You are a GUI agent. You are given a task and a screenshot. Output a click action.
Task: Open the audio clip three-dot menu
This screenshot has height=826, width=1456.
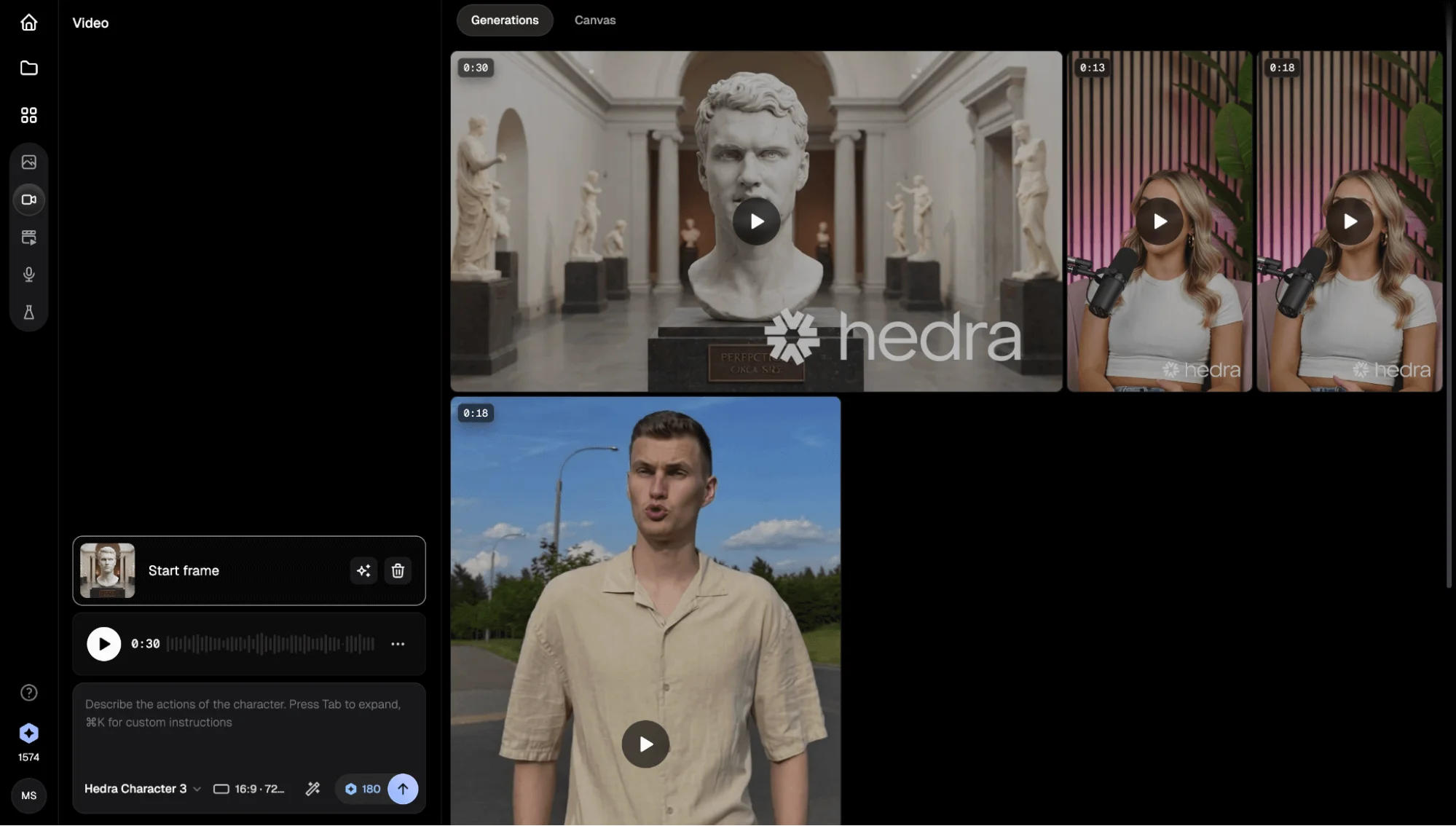click(x=398, y=644)
